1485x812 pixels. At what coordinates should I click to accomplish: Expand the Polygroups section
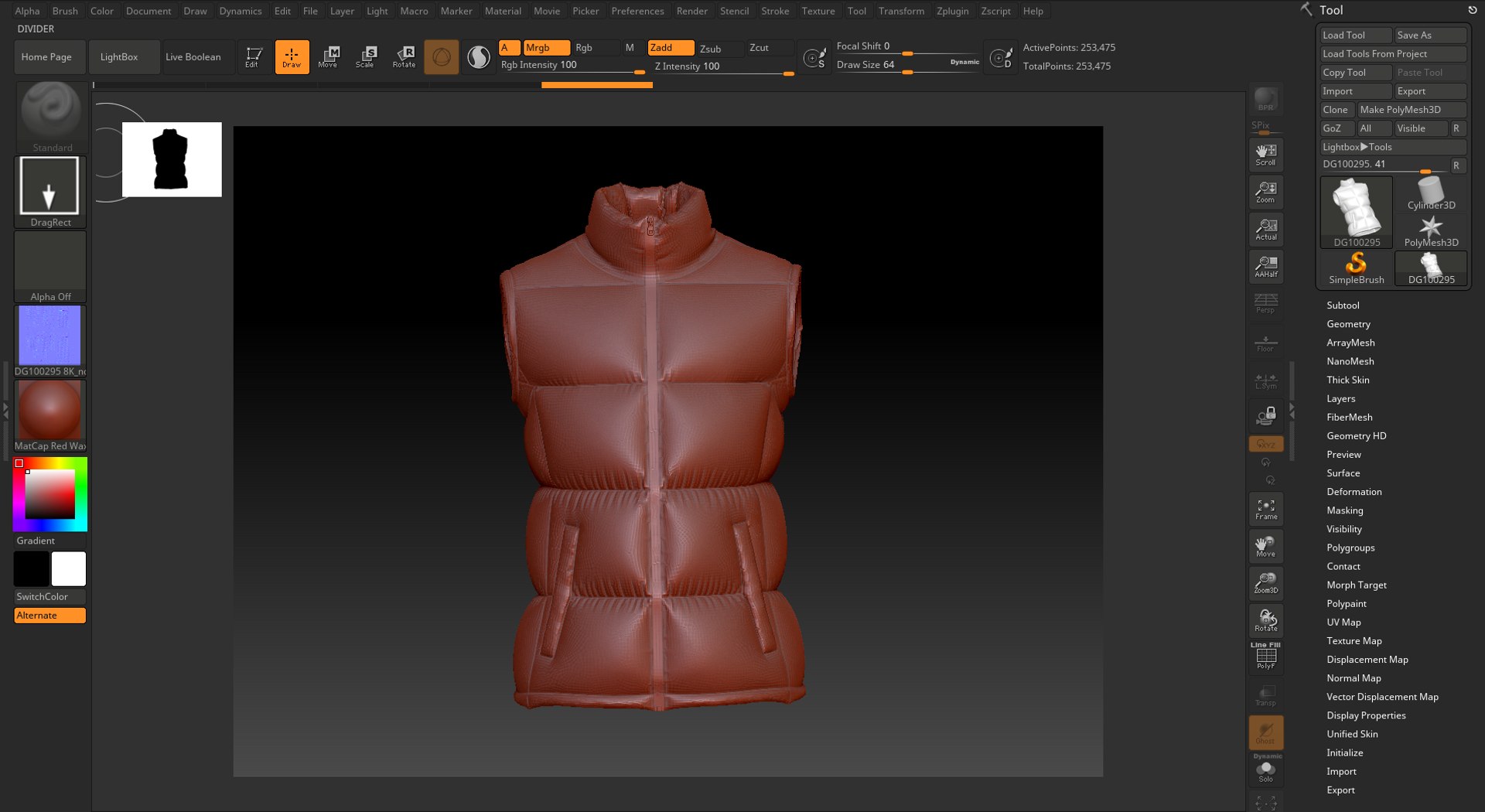click(x=1350, y=548)
